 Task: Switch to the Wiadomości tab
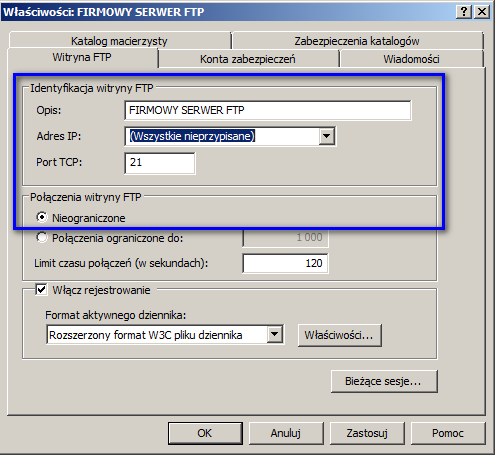411,59
